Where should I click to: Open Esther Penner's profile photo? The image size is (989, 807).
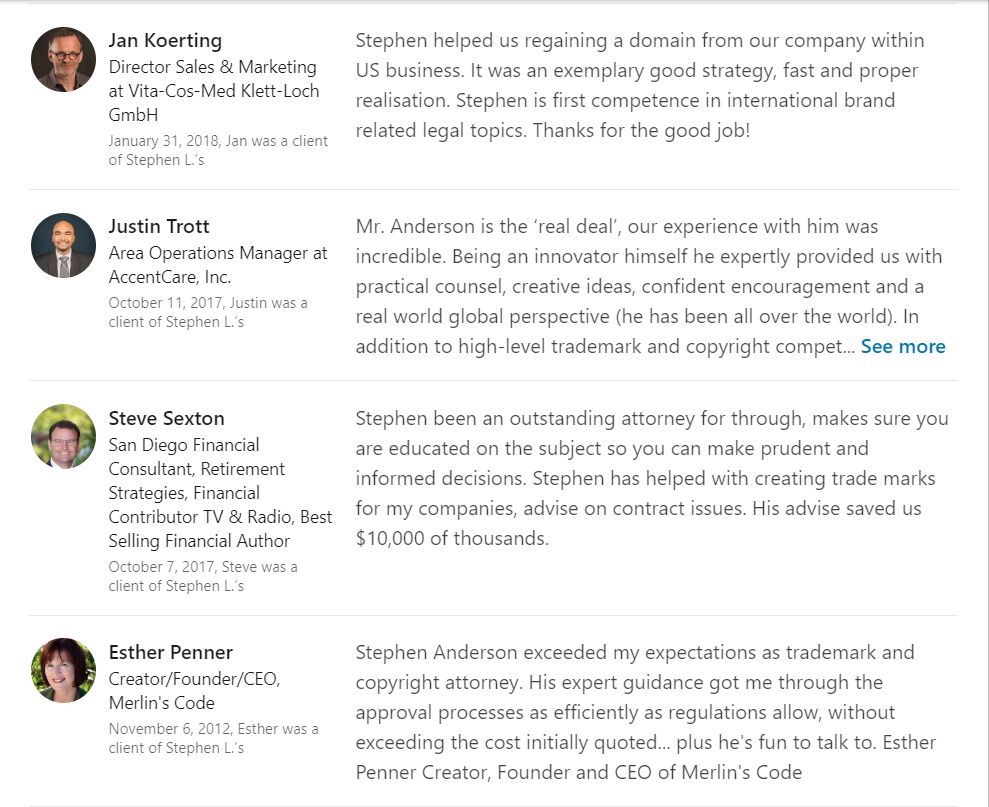tap(63, 670)
